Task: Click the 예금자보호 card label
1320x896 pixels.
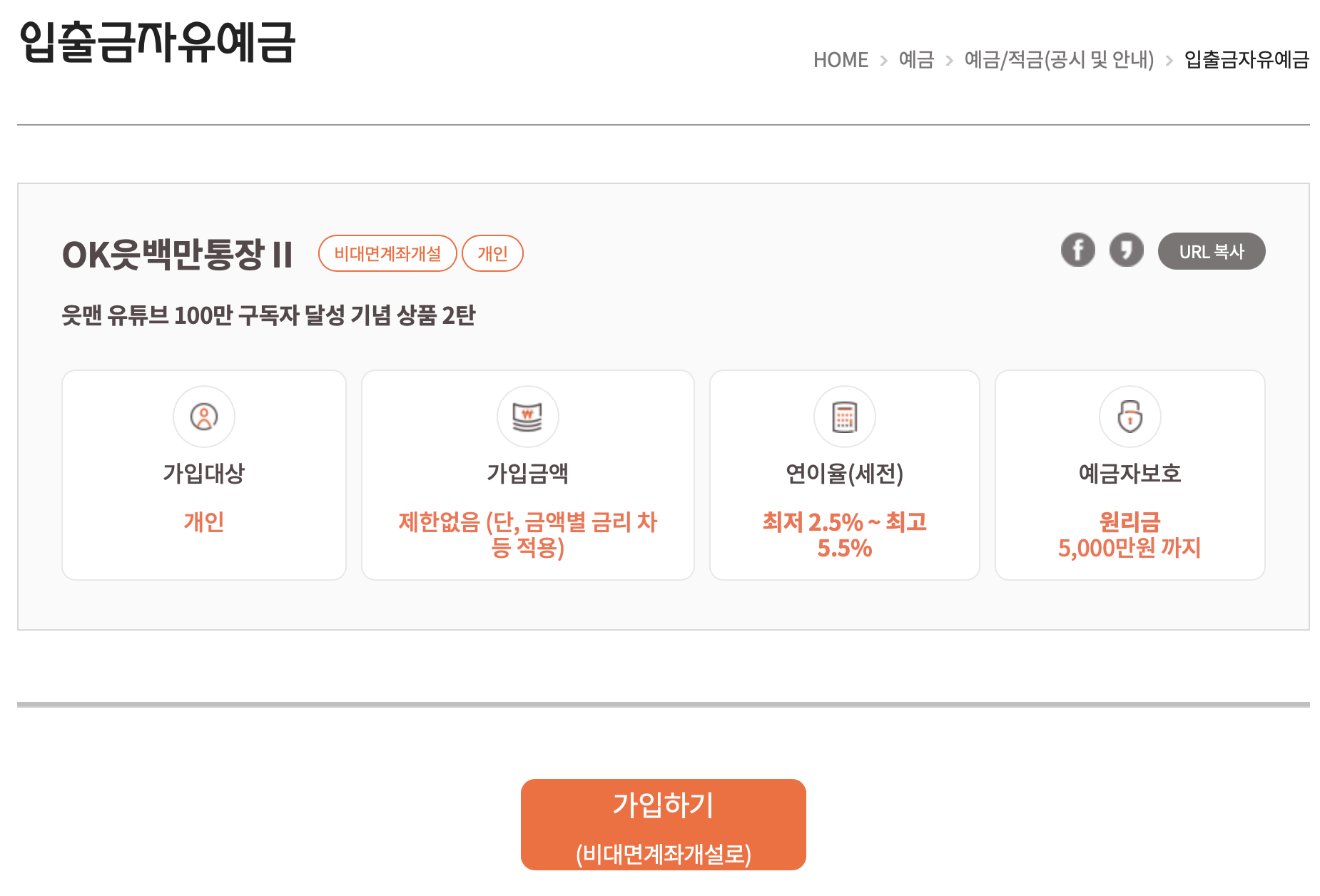Action: coord(1130,473)
